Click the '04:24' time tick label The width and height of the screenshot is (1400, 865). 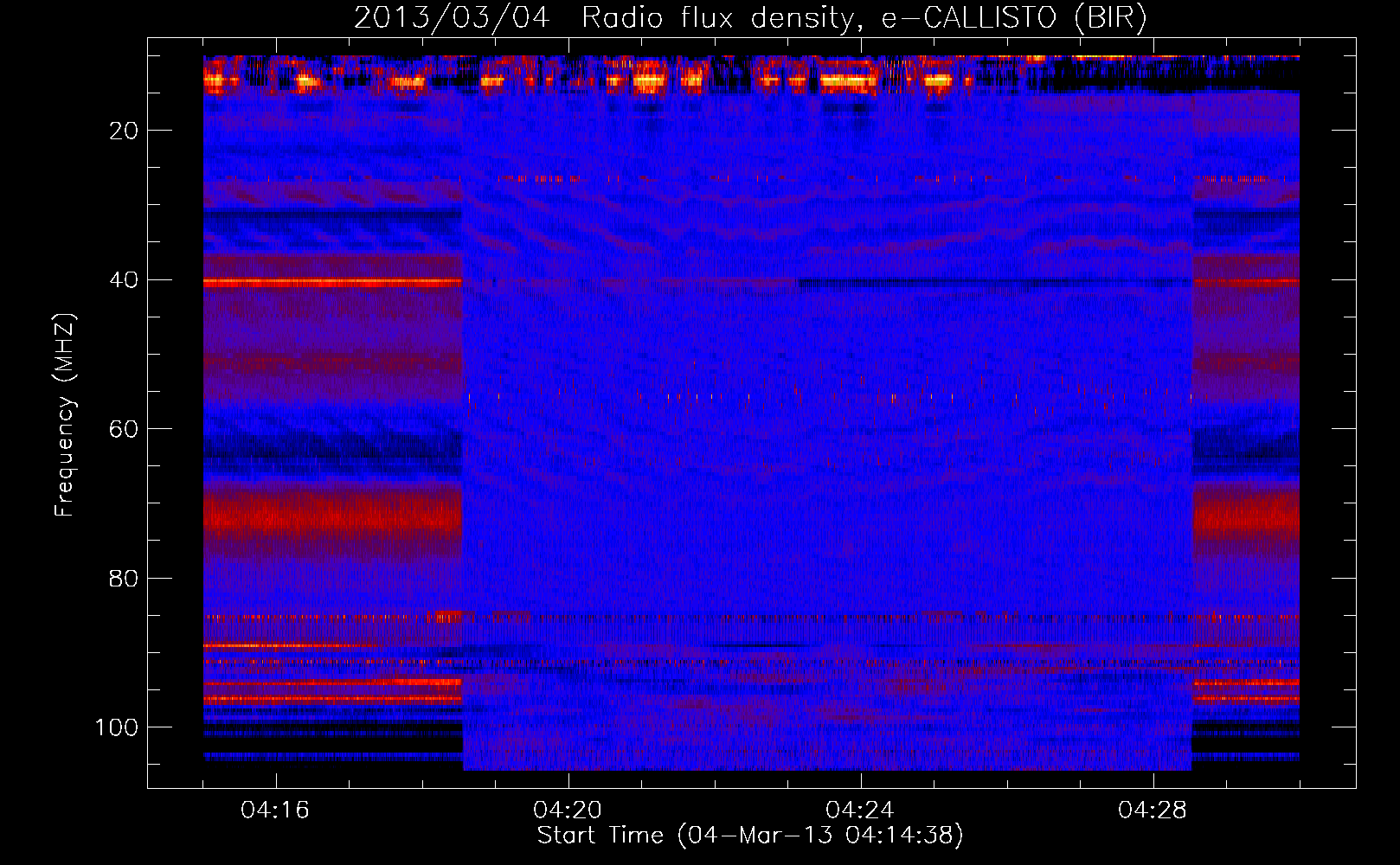860,811
